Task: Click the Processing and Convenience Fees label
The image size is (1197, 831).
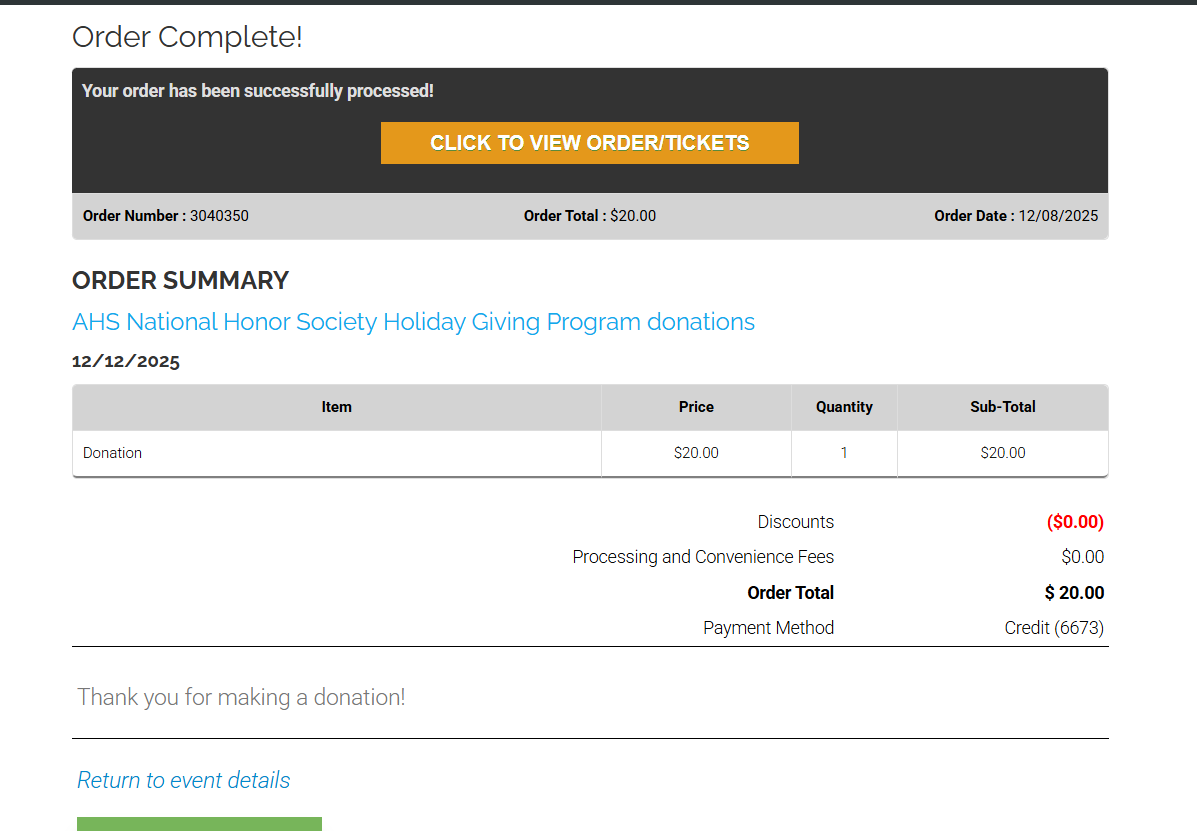Action: (703, 557)
